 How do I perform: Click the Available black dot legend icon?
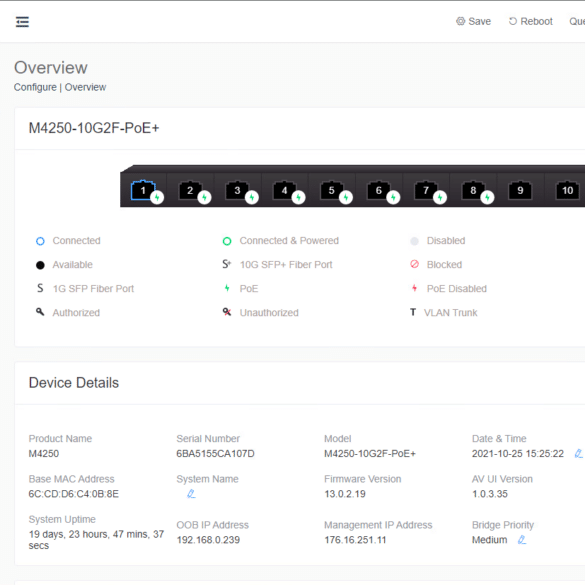coord(40,265)
